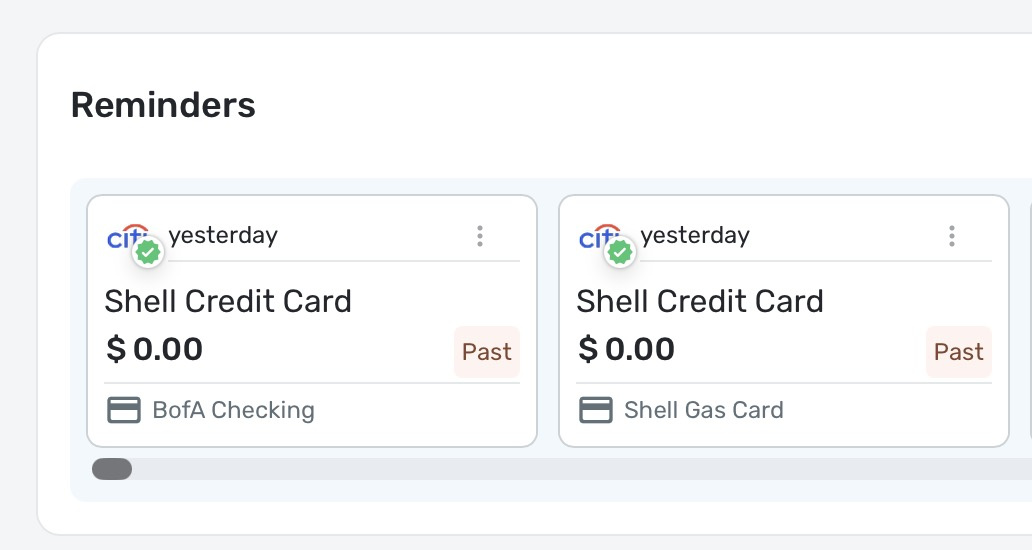Click green verified badge on BofA Checking reminder
Viewport: 1032px width, 550px height.
point(148,252)
